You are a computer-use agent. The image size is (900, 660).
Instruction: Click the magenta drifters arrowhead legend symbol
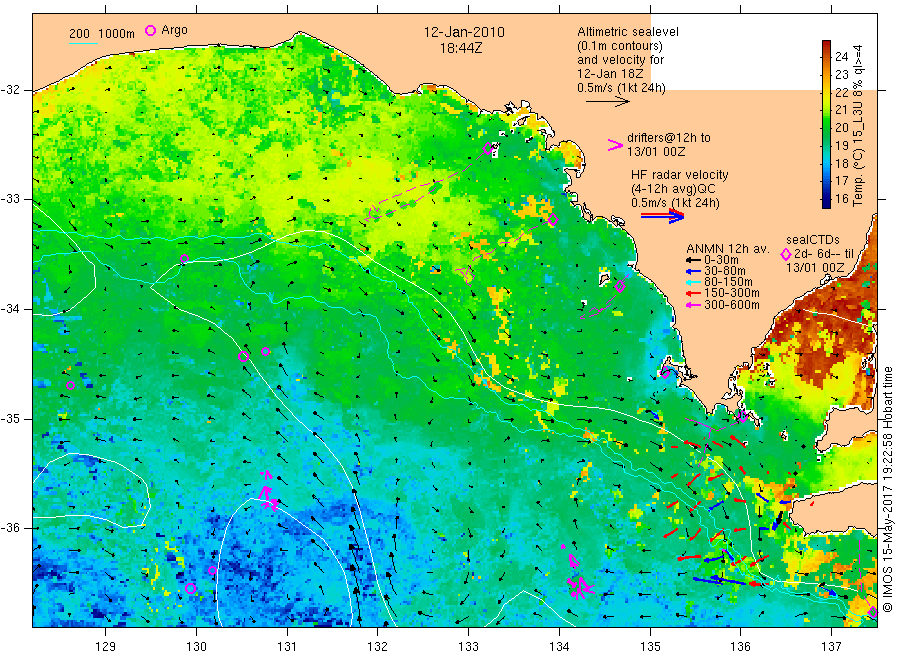(x=615, y=145)
